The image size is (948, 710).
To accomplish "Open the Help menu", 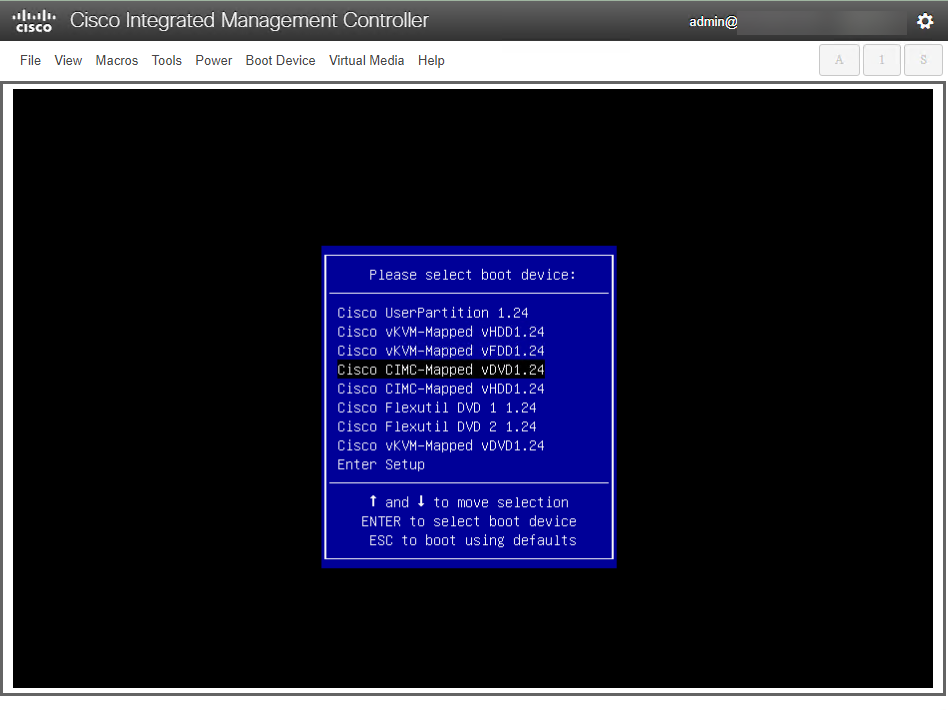I will [x=431, y=60].
